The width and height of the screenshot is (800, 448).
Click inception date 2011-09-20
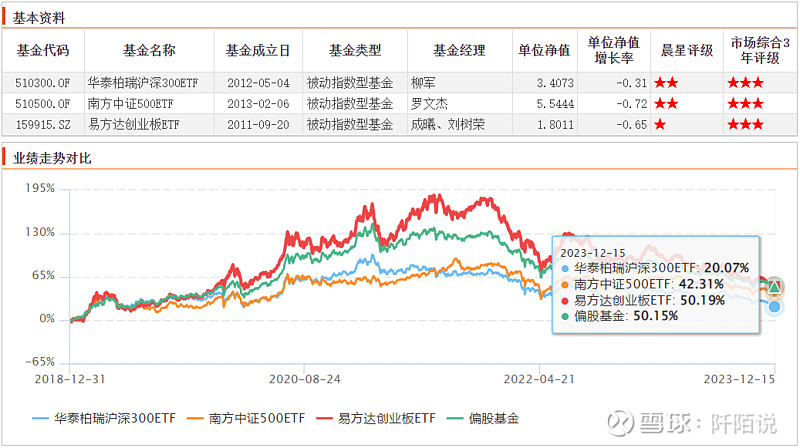coord(258,125)
